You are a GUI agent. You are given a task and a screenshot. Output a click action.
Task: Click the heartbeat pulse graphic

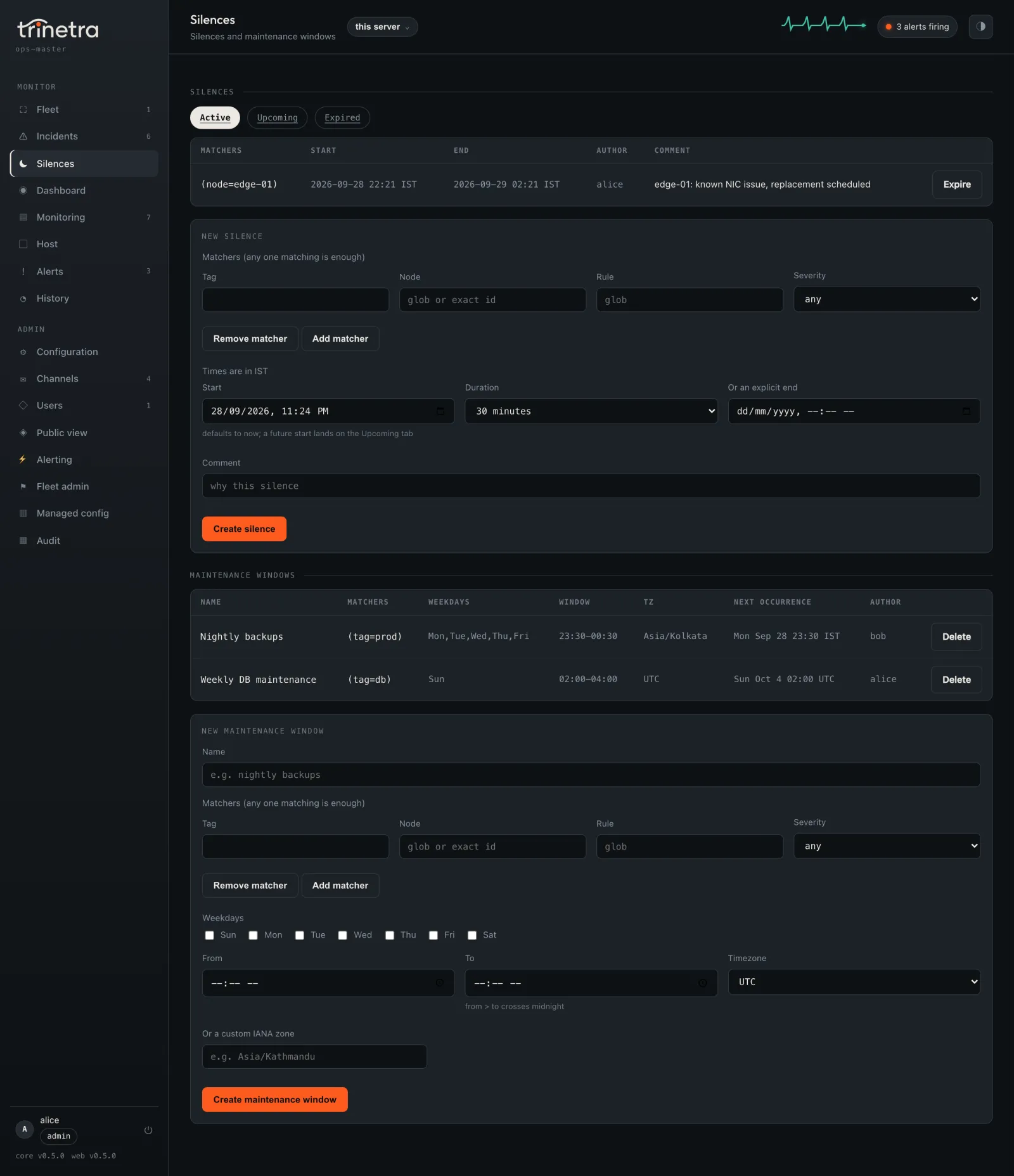(x=824, y=25)
